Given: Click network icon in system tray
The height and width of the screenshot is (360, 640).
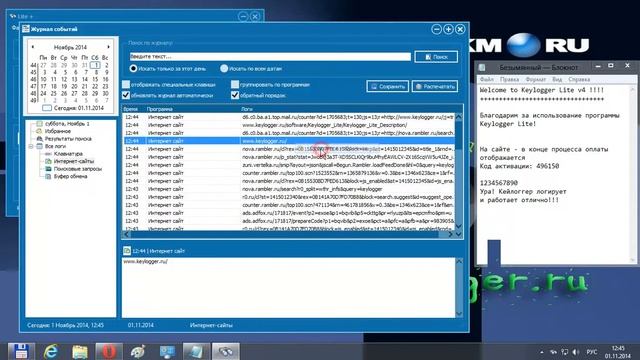Looking at the screenshot, I should (x=565, y=352).
